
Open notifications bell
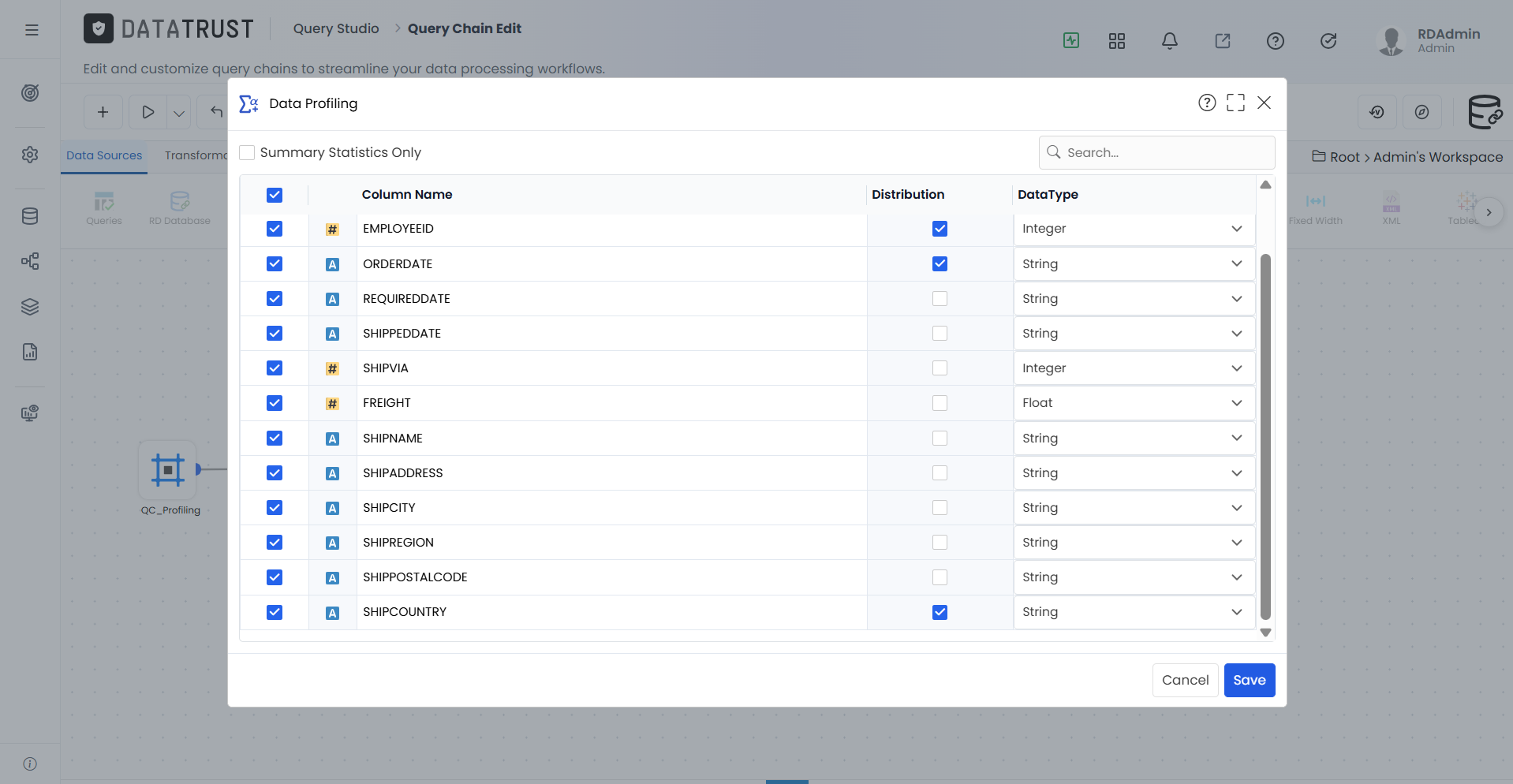click(x=1170, y=41)
